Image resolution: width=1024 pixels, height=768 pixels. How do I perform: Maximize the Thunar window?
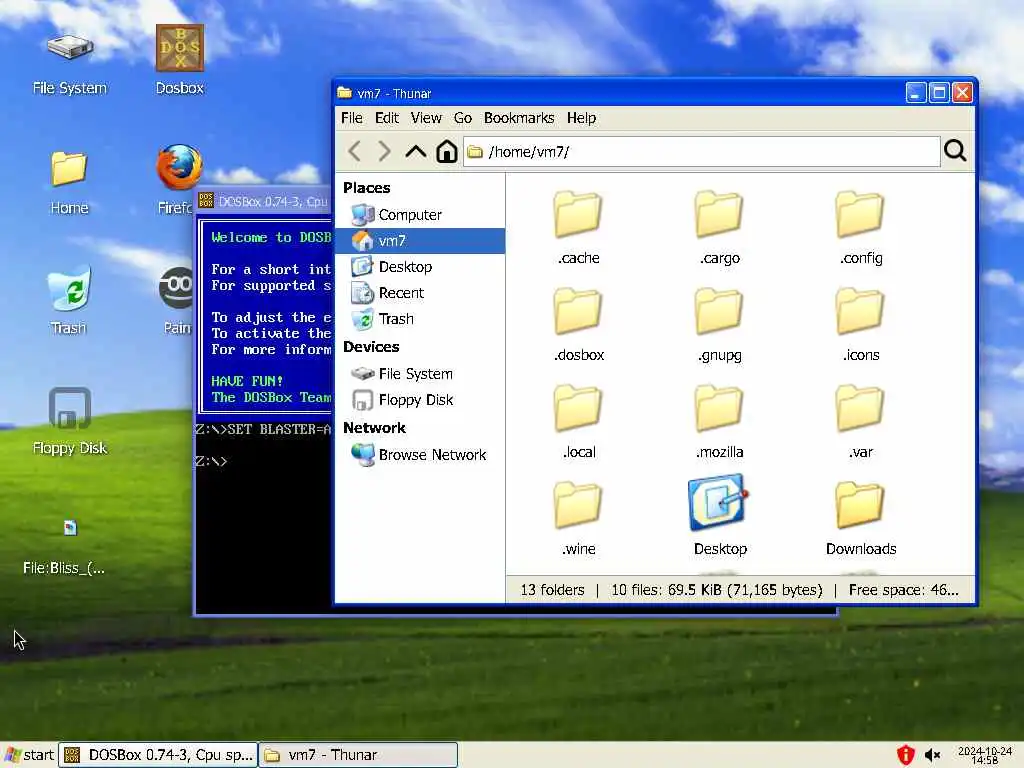(x=939, y=93)
